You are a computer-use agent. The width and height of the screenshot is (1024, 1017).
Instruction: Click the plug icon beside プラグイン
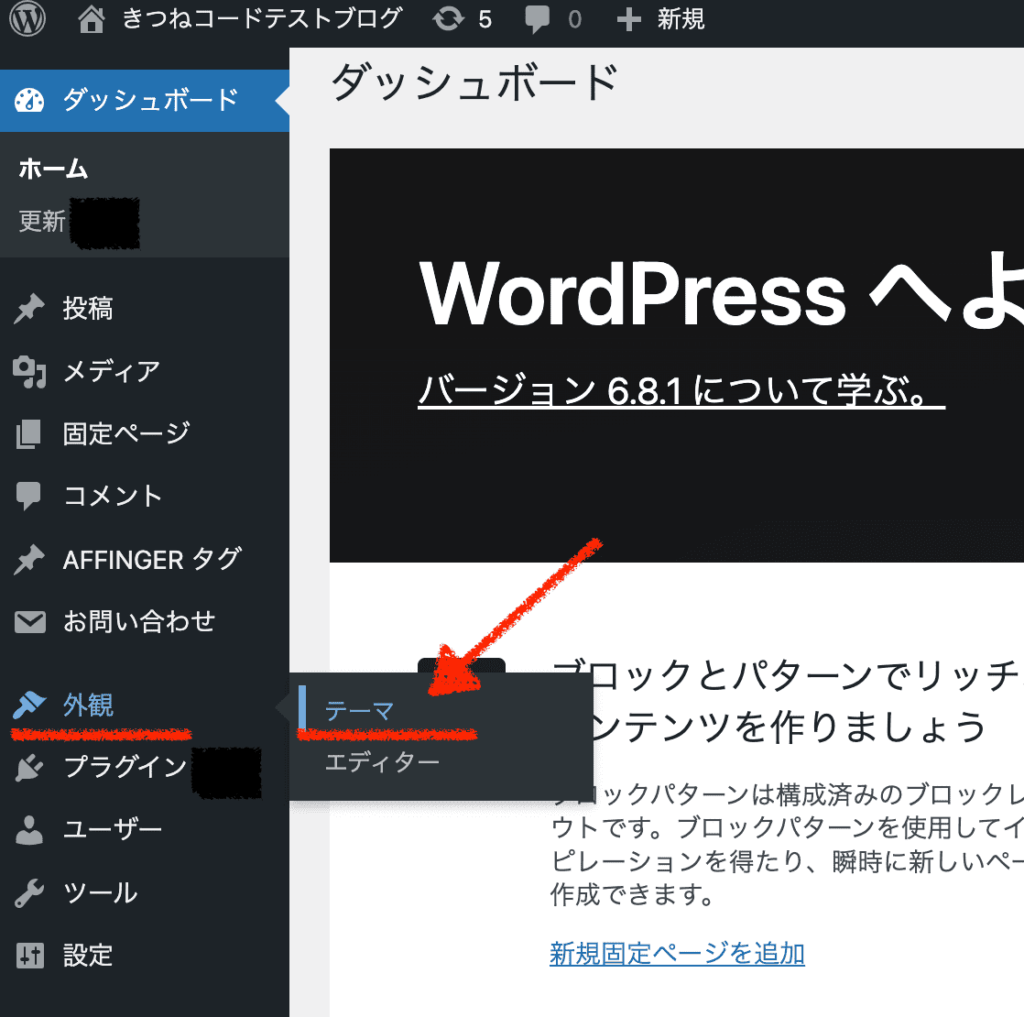click(x=29, y=767)
